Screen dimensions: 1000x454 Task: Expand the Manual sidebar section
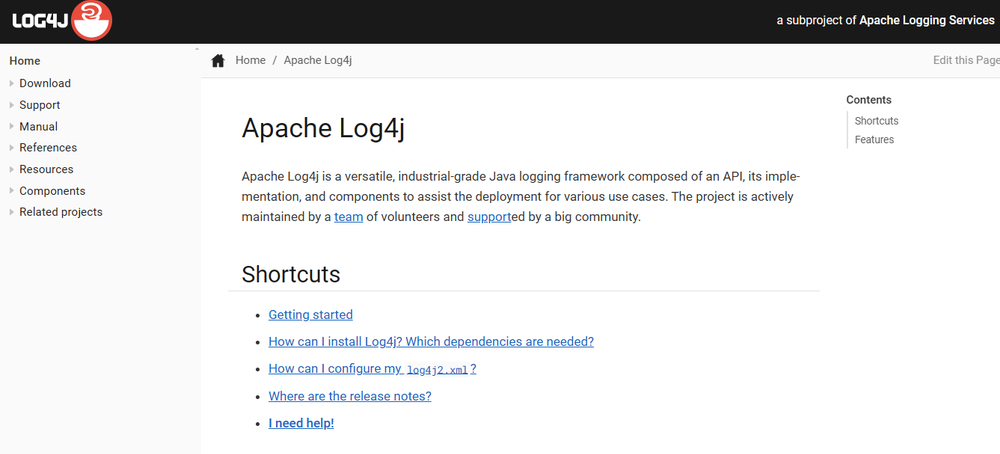12,126
